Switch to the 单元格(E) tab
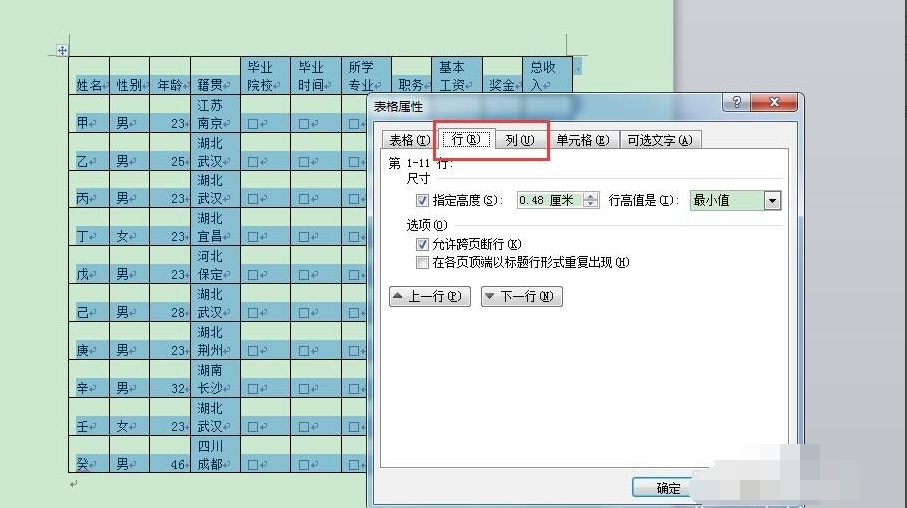Screen dimensions: 907x508 [x=582, y=140]
